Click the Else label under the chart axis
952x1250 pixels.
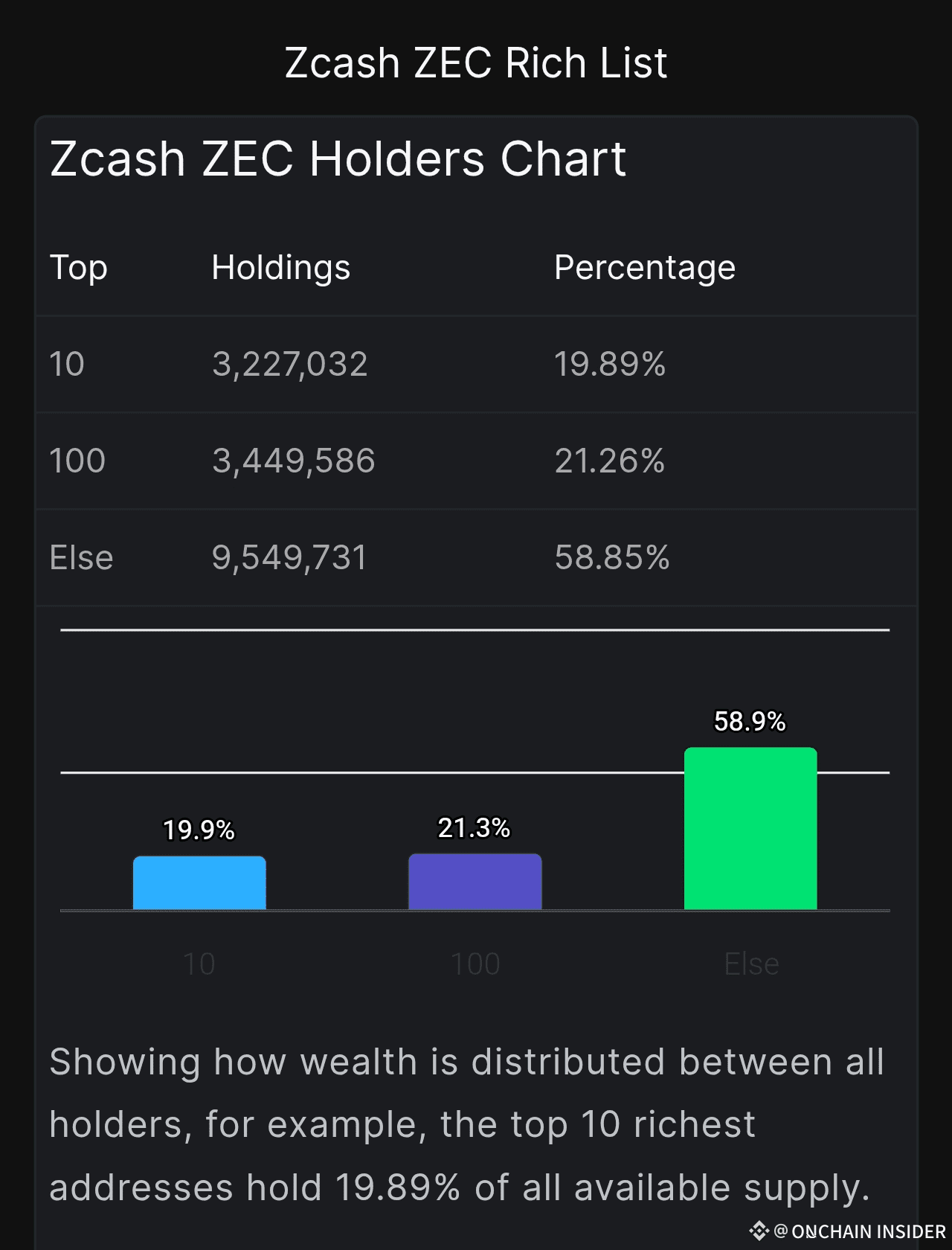click(x=751, y=964)
